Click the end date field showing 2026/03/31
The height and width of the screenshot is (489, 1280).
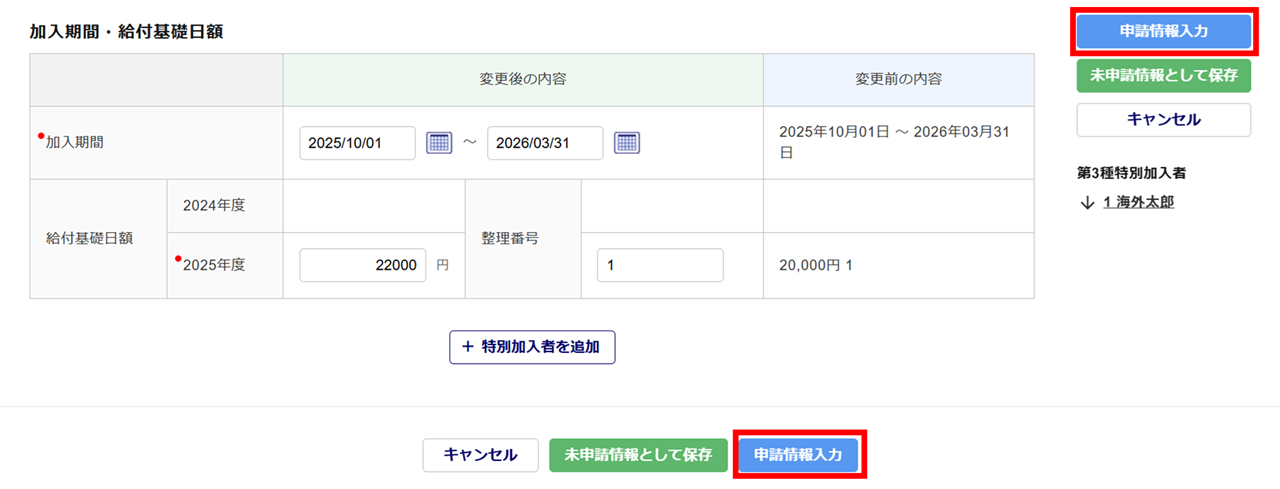click(545, 143)
